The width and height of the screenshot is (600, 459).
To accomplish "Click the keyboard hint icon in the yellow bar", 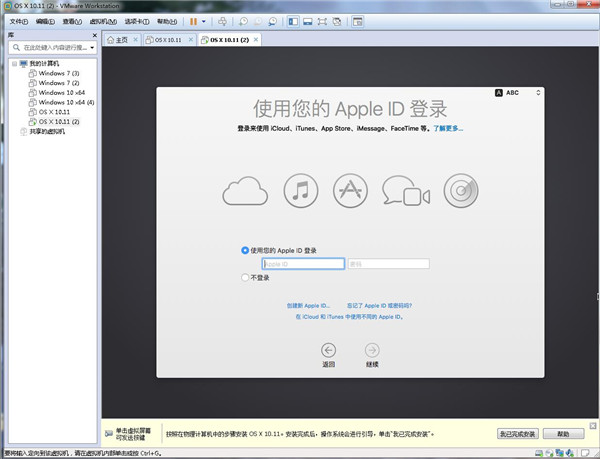I will (109, 434).
